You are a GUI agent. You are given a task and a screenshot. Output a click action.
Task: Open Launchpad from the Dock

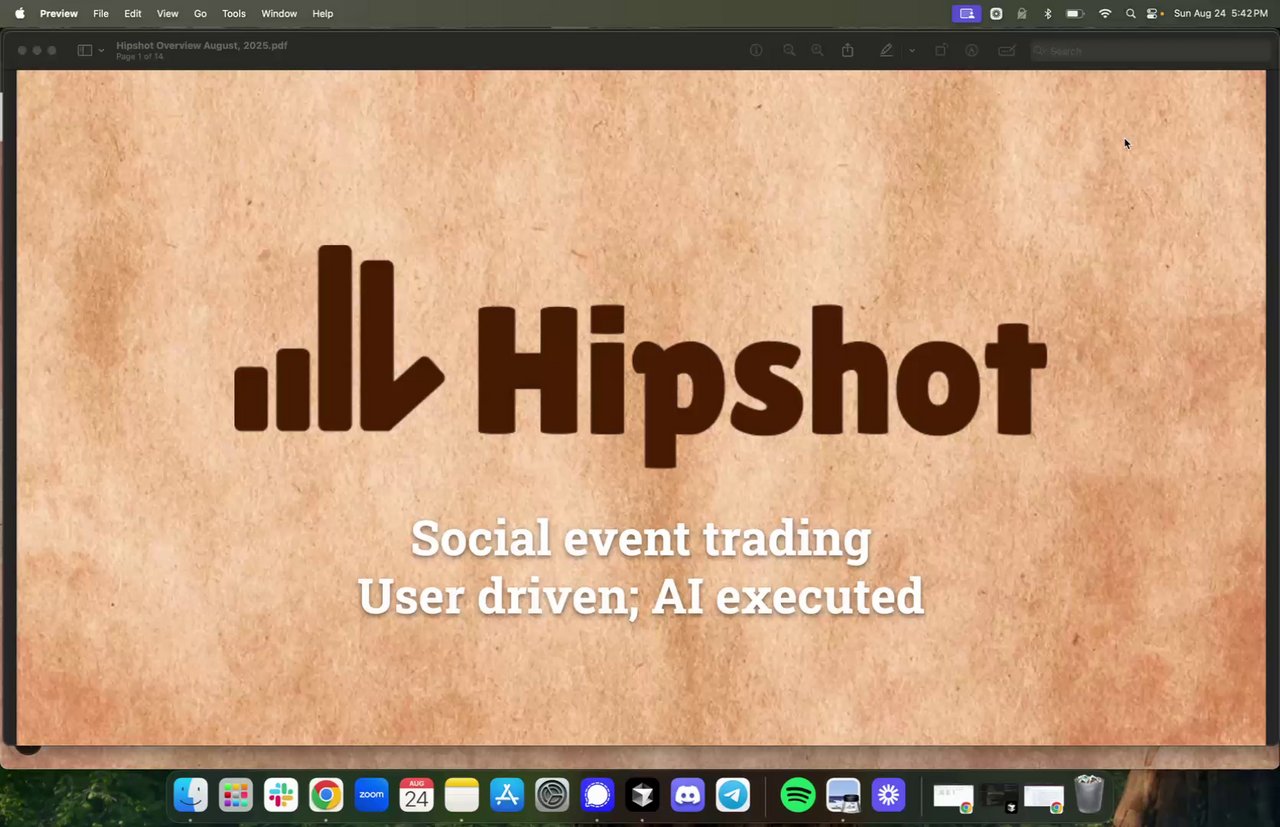point(236,795)
